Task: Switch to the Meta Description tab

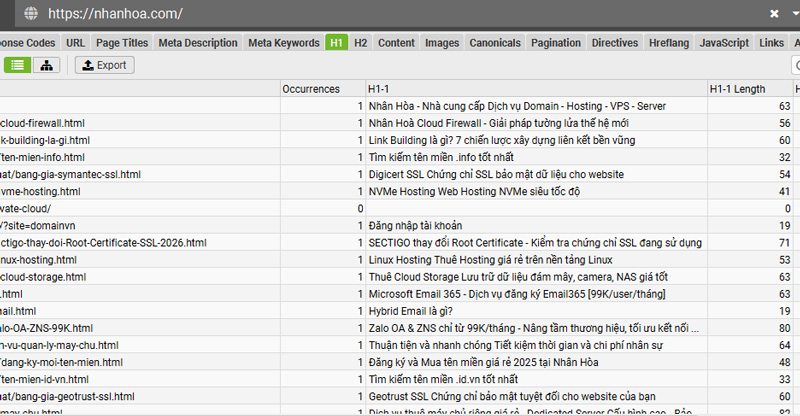Action: pyautogui.click(x=197, y=43)
